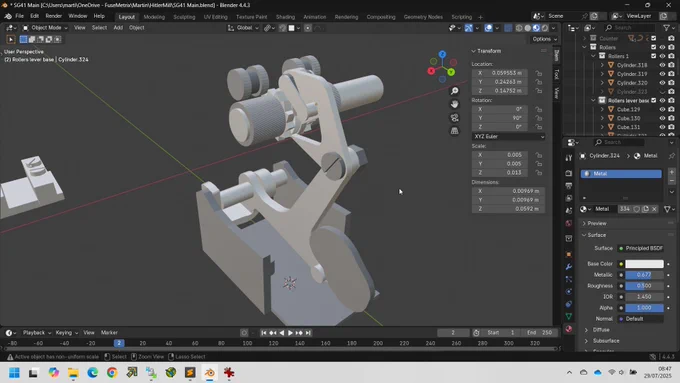Viewport: 680px width, 383px height.
Task: Click the Principled BSDF surface shader button
Action: point(641,249)
